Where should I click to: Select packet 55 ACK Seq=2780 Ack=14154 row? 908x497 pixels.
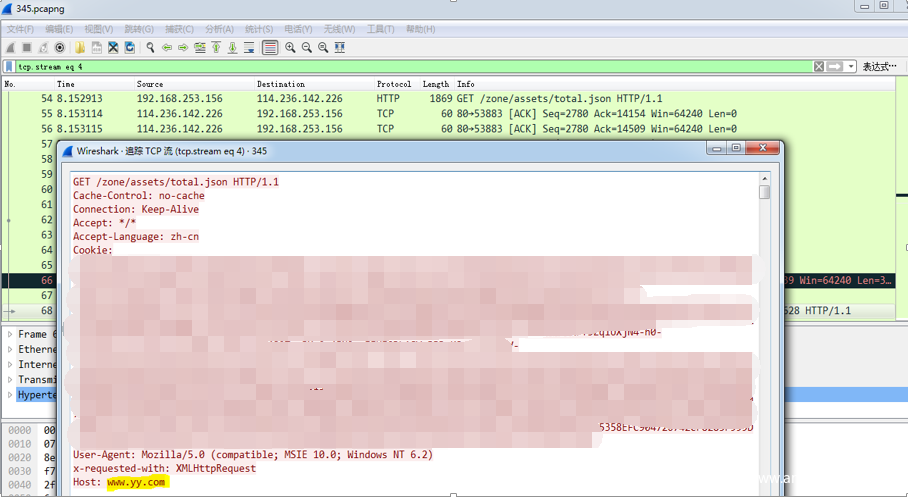449,114
